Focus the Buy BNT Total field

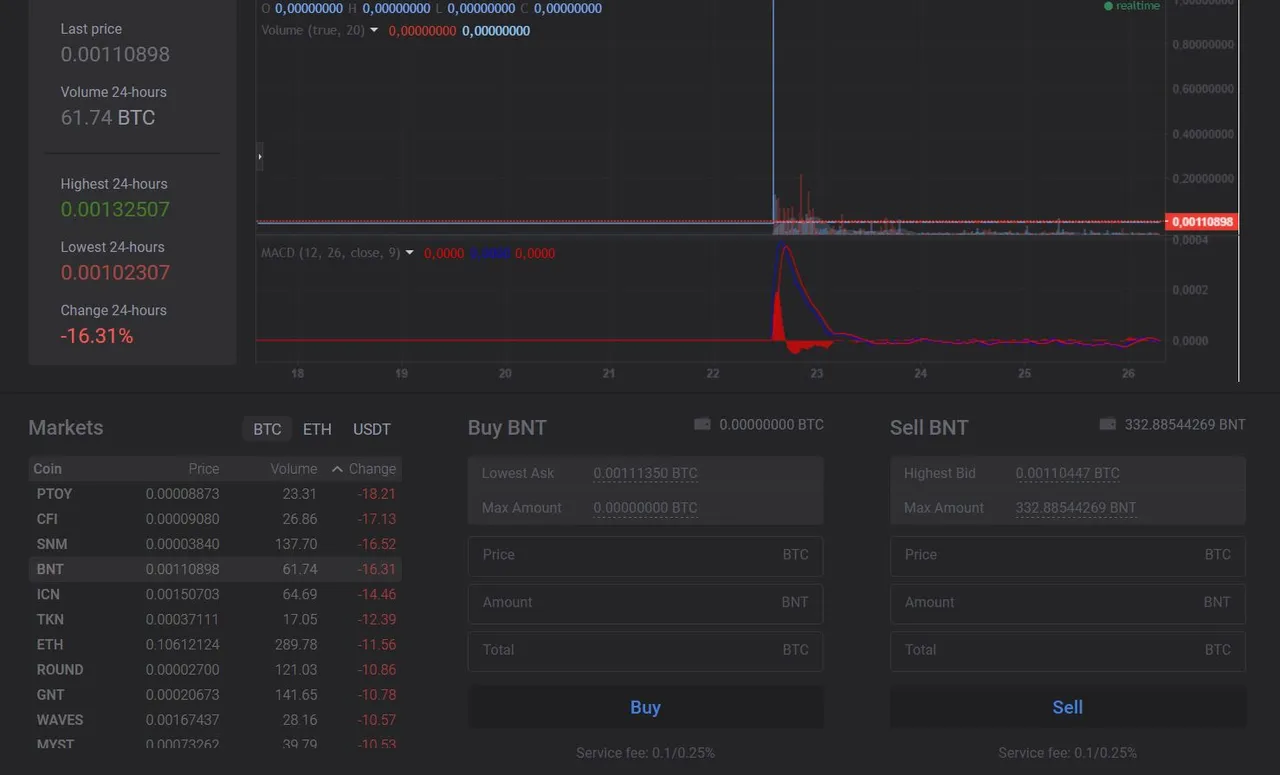click(x=645, y=650)
